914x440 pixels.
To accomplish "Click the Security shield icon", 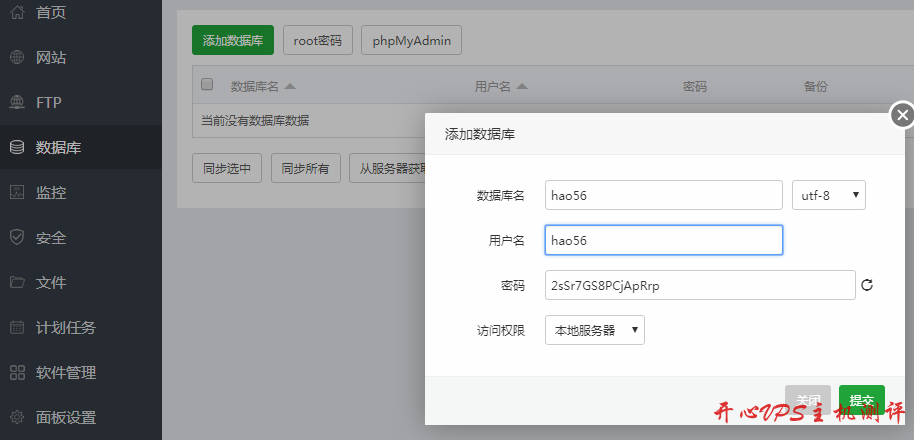I will [x=17, y=238].
